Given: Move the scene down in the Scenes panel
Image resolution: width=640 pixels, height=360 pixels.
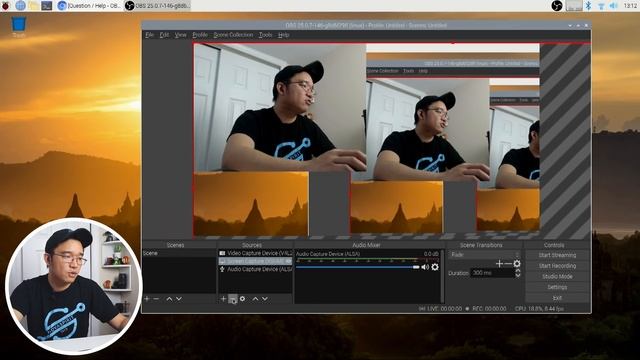Looking at the screenshot, I should point(179,299).
